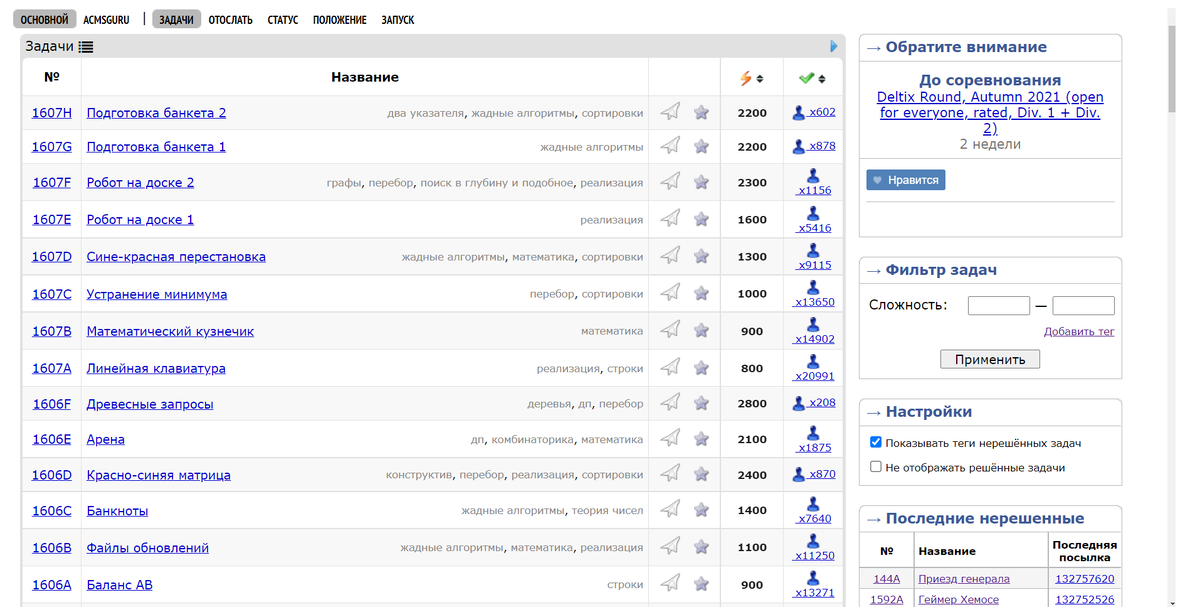1200x607 pixels.
Task: Toggle favorite star for Сине-красная перестановка
Action: [x=702, y=256]
